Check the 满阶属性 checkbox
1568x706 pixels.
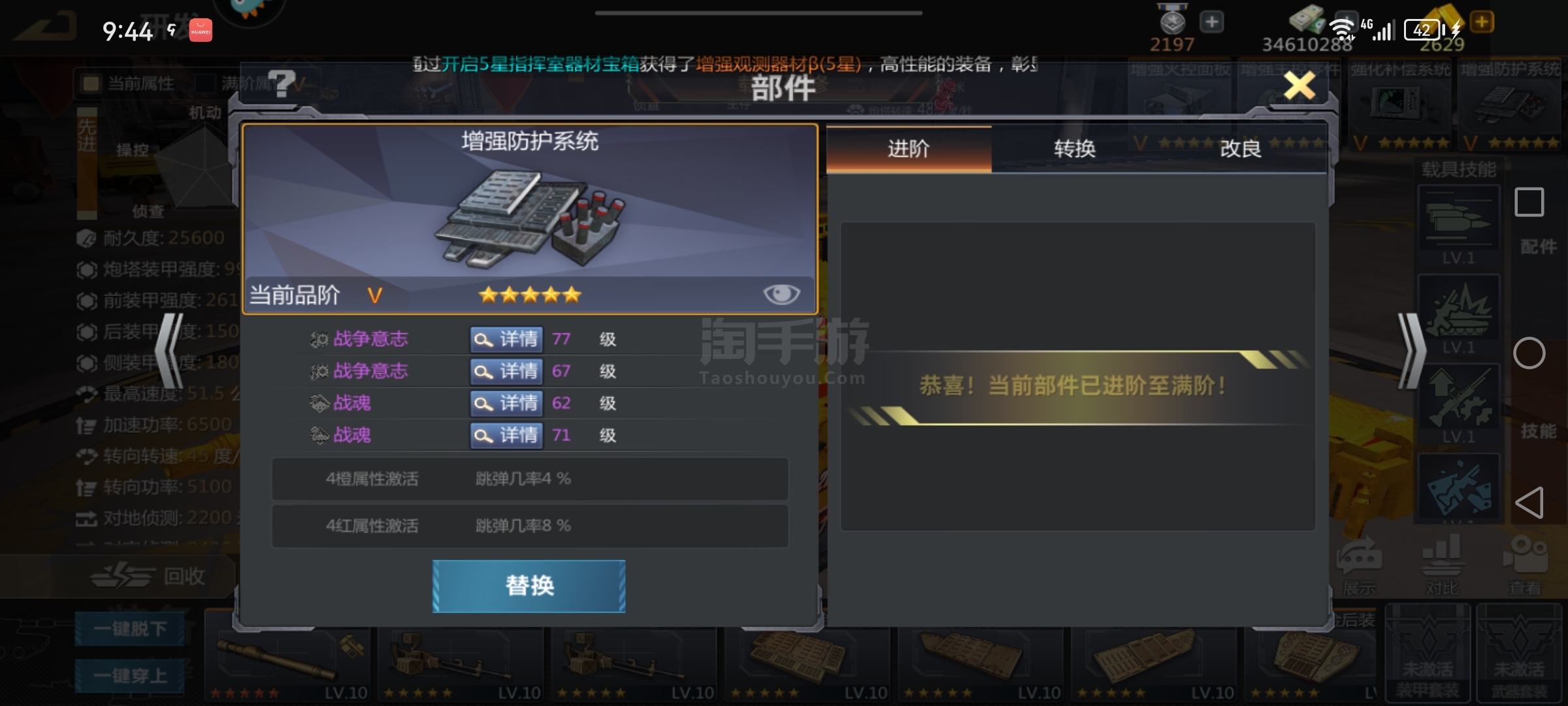[x=205, y=84]
